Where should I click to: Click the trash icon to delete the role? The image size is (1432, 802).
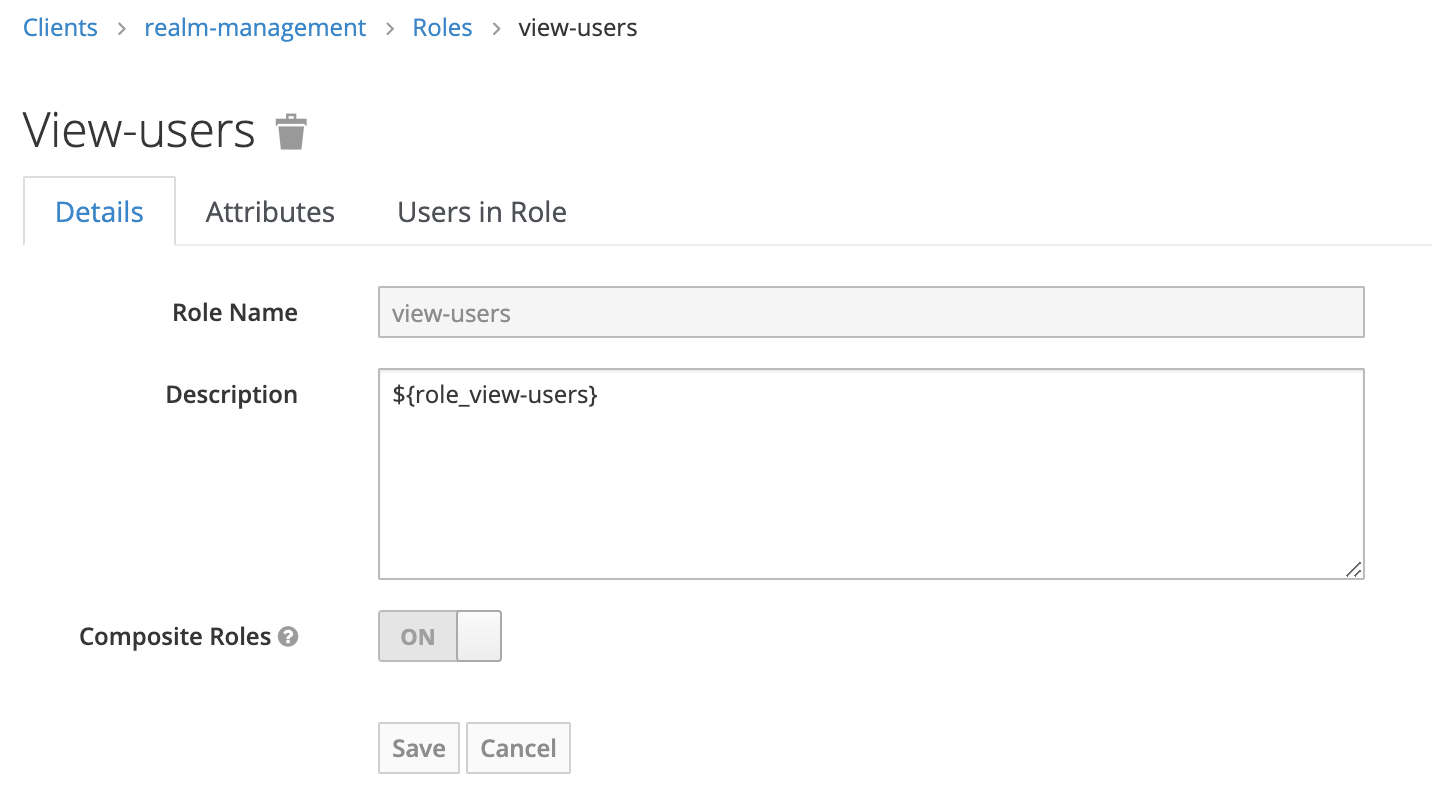click(x=291, y=132)
